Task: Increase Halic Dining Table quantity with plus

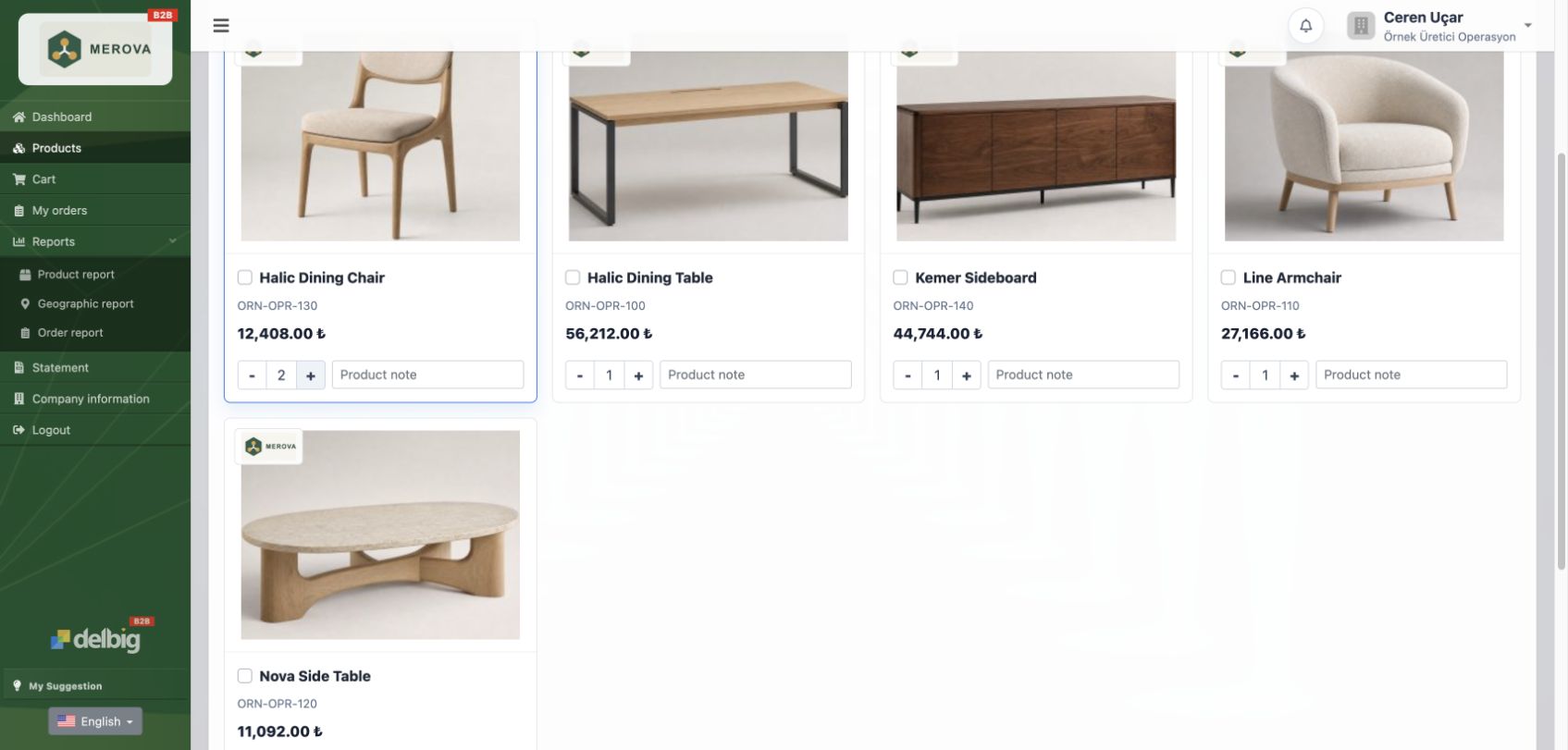Action: pyautogui.click(x=638, y=375)
